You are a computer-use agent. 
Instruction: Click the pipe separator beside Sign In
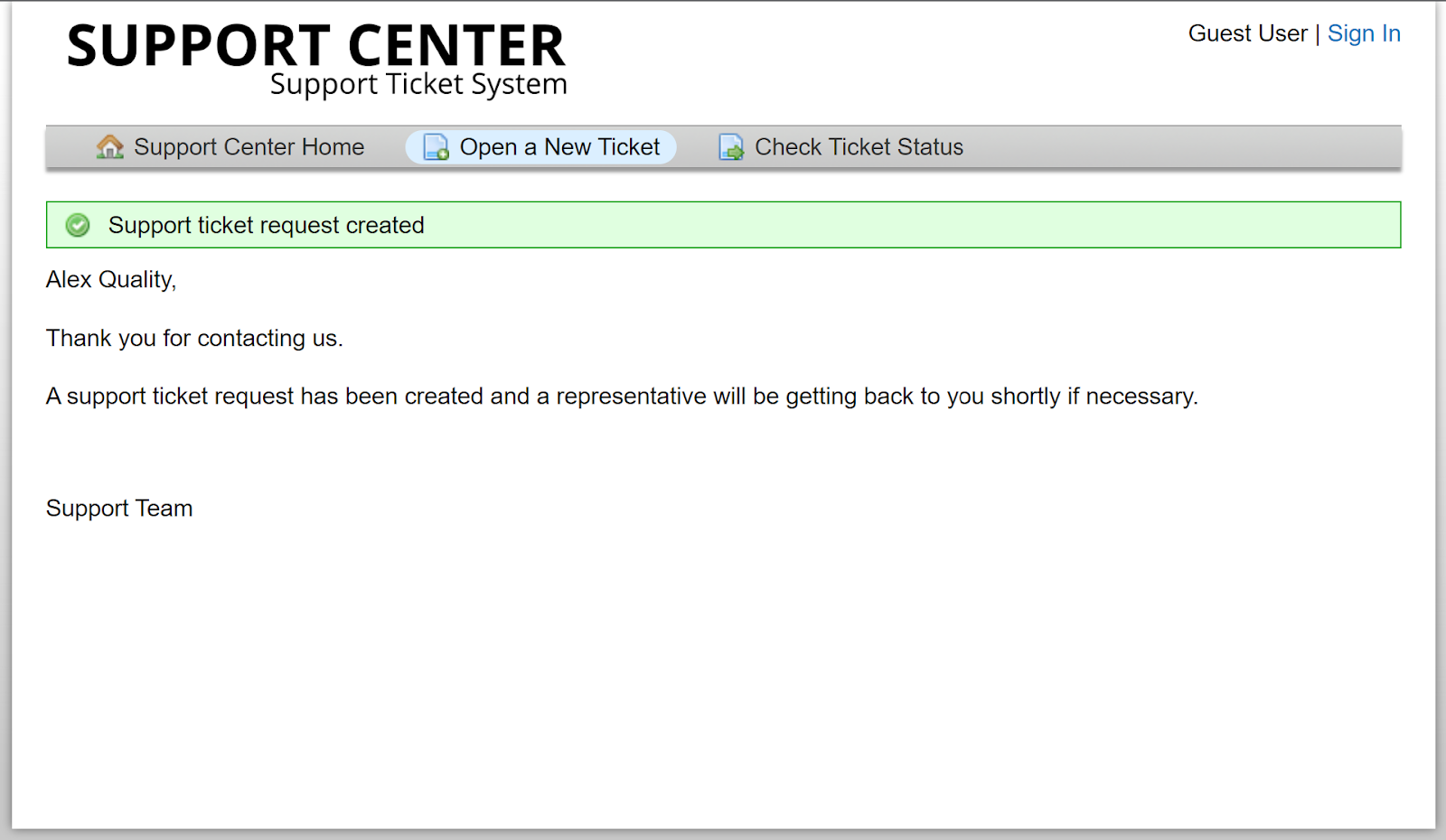click(1318, 33)
